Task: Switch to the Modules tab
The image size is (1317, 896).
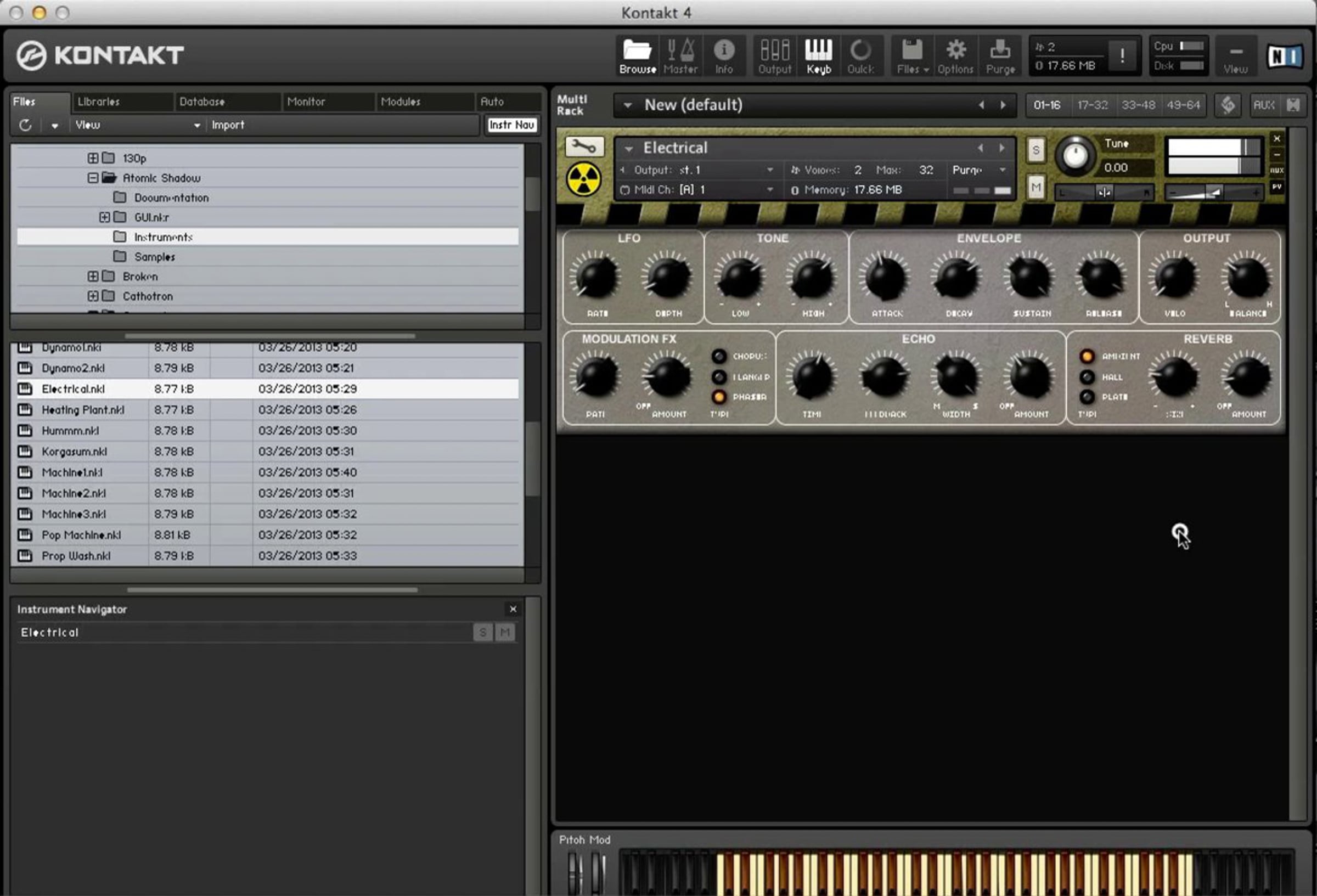Action: click(x=424, y=102)
